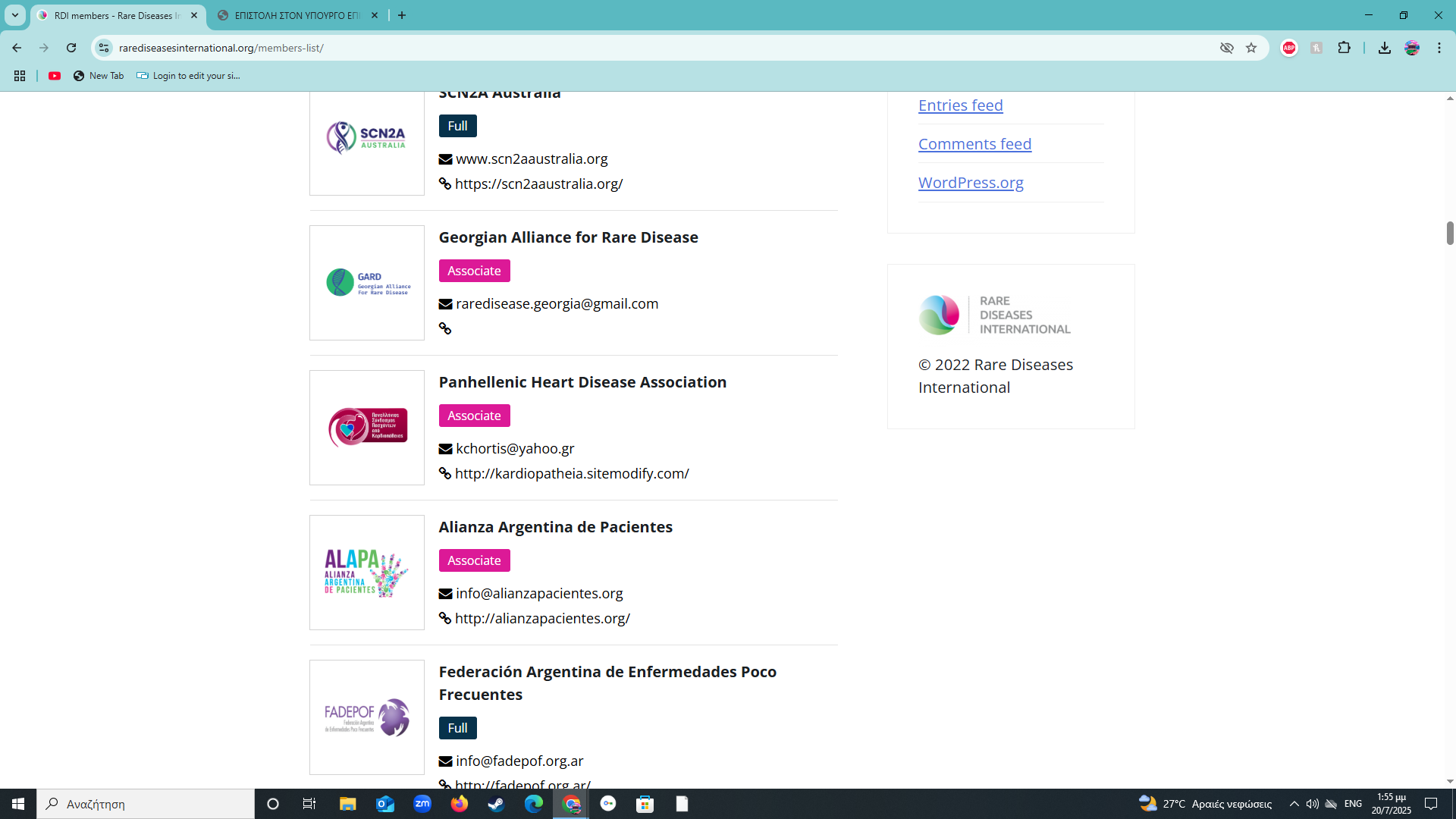Click the kchortis@yahoo.gr email
The height and width of the screenshot is (819, 1456).
[x=515, y=449]
